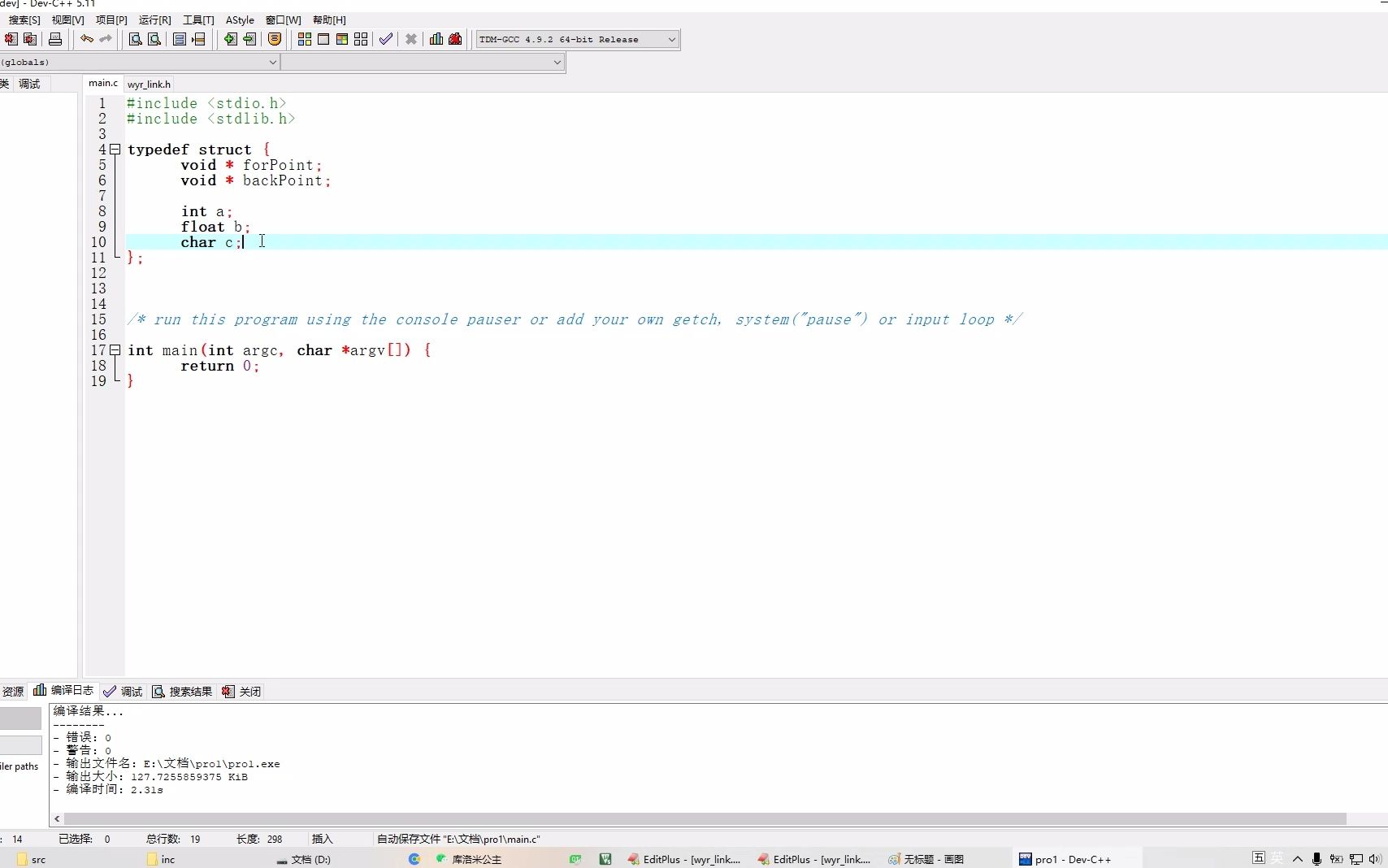Click the Rebuild All icon
1388x868 pixels.
[x=361, y=39]
